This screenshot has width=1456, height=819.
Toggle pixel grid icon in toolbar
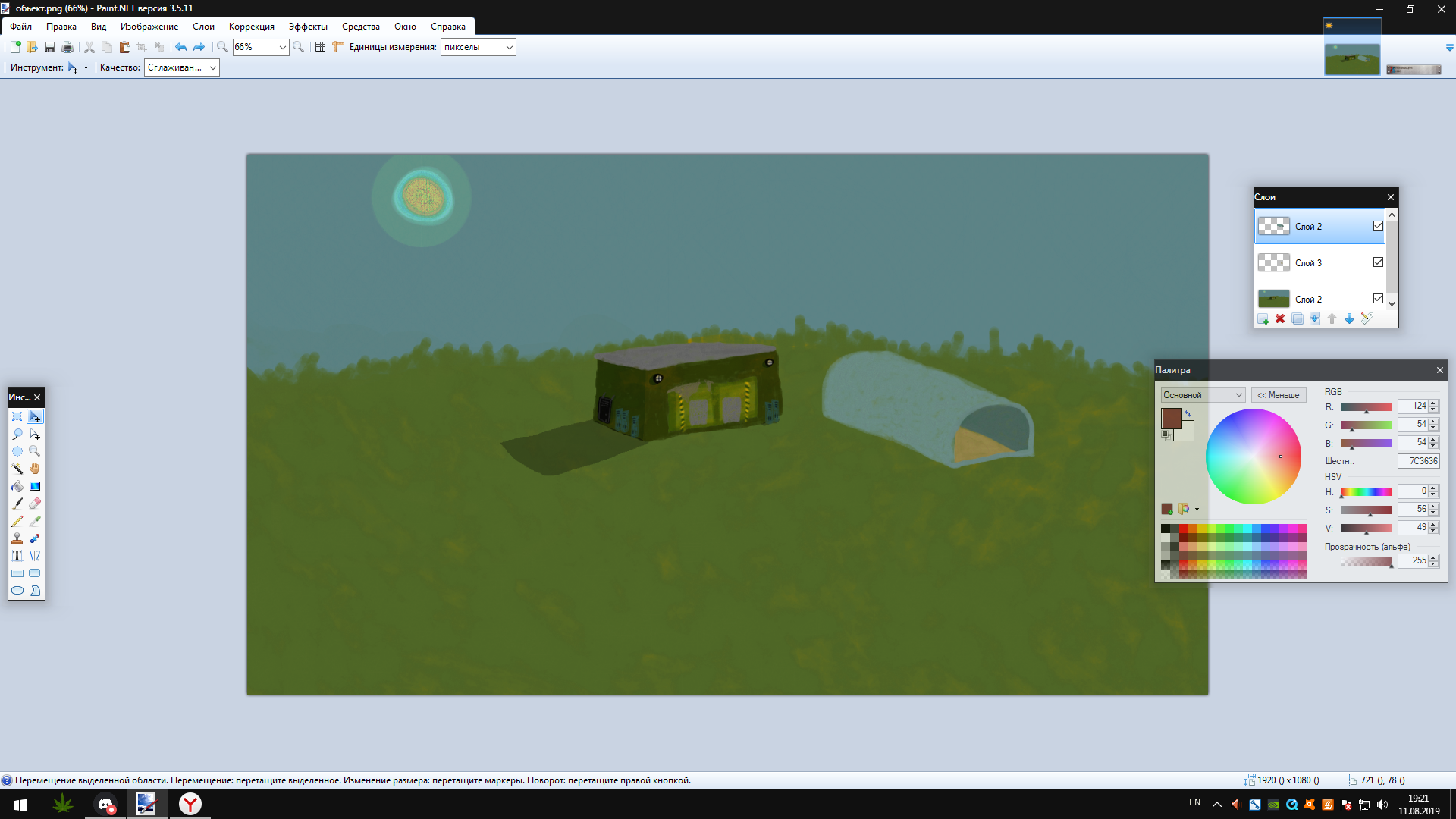320,47
